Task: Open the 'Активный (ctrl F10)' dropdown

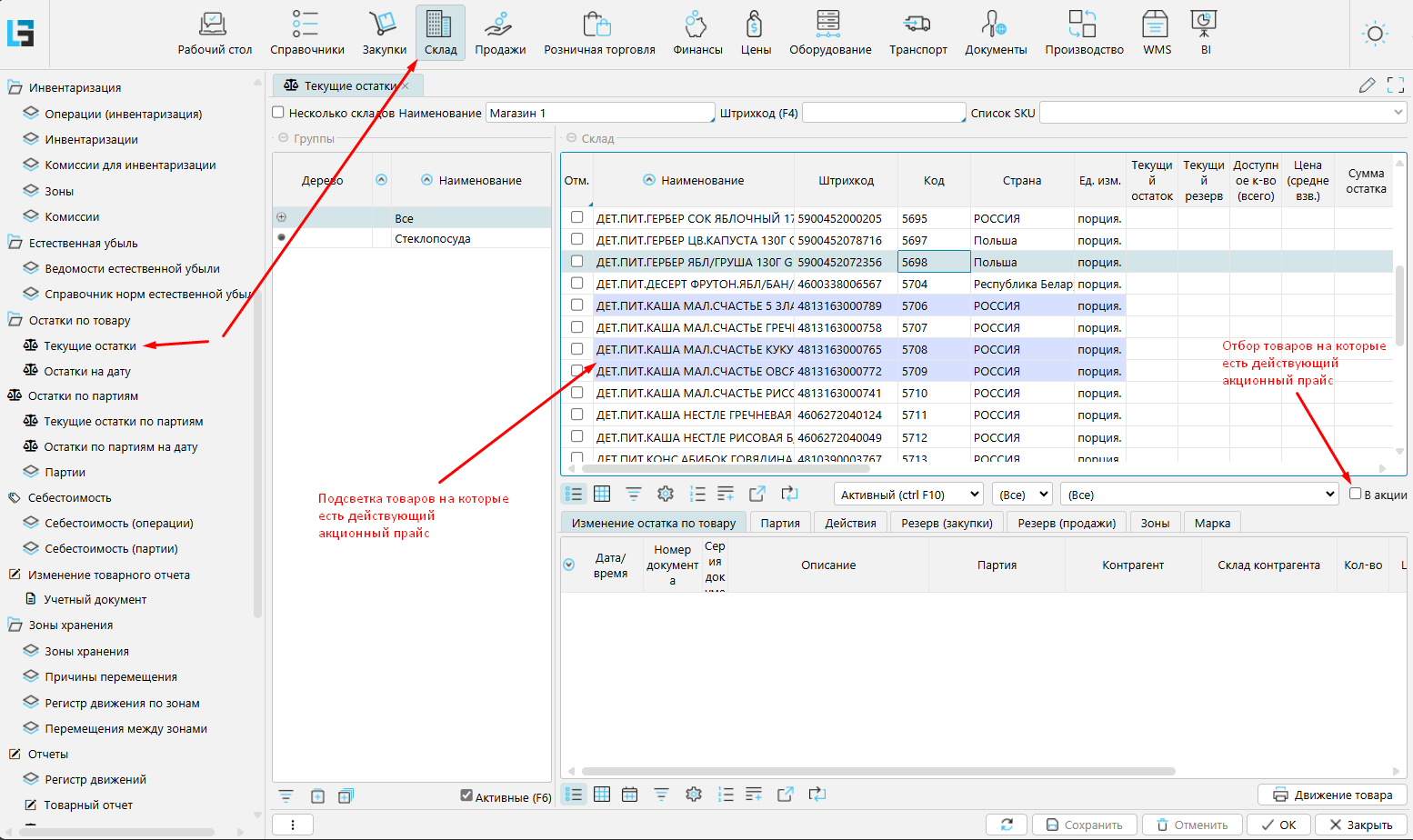Action: tap(909, 495)
